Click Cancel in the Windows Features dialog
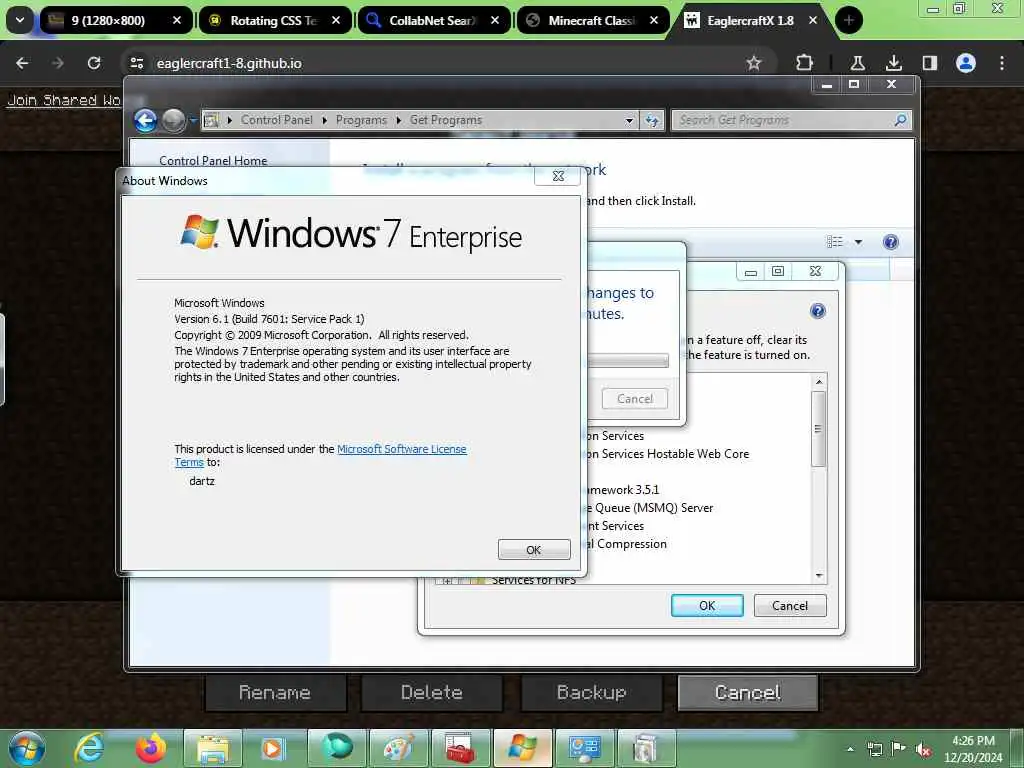 [x=790, y=605]
